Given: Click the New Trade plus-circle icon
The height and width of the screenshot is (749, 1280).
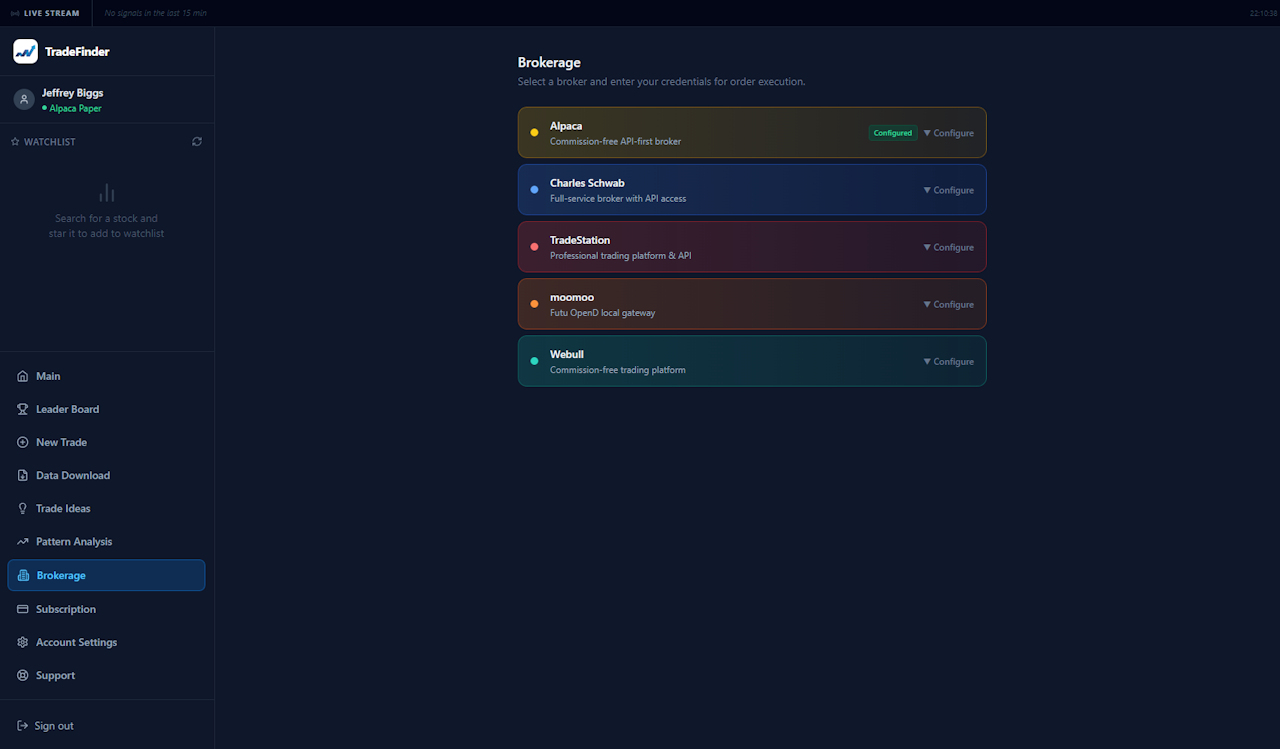Looking at the screenshot, I should [23, 442].
